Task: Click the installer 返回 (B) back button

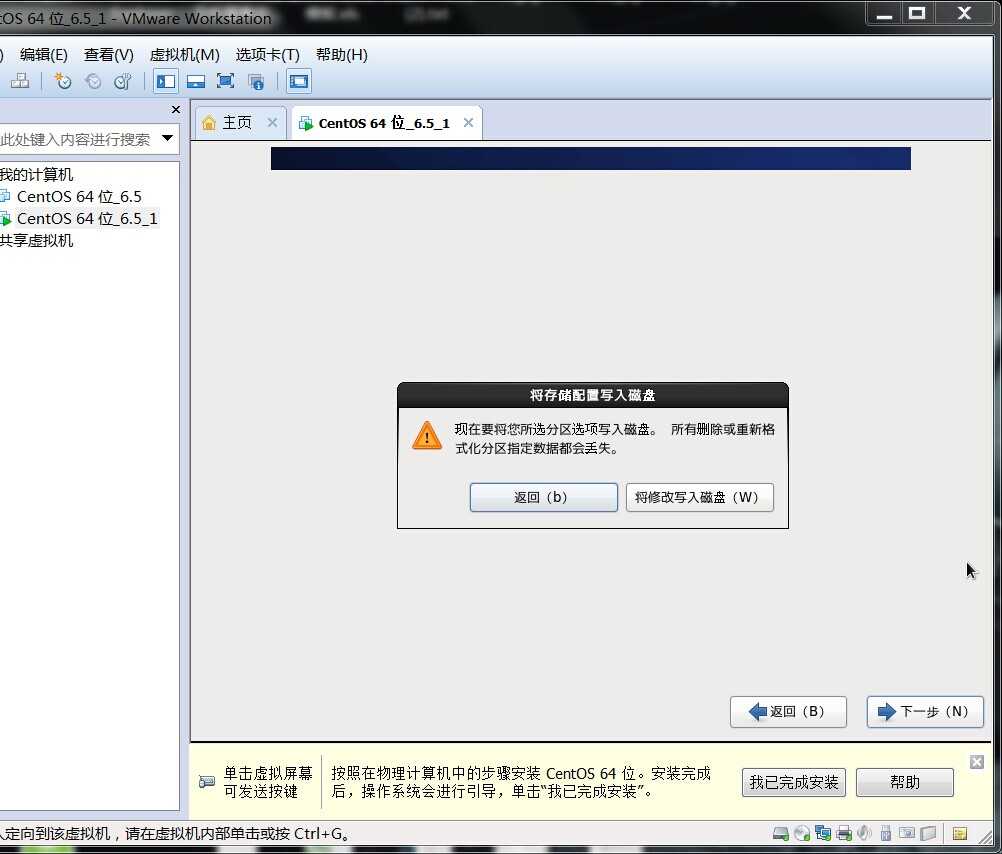Action: coord(789,711)
